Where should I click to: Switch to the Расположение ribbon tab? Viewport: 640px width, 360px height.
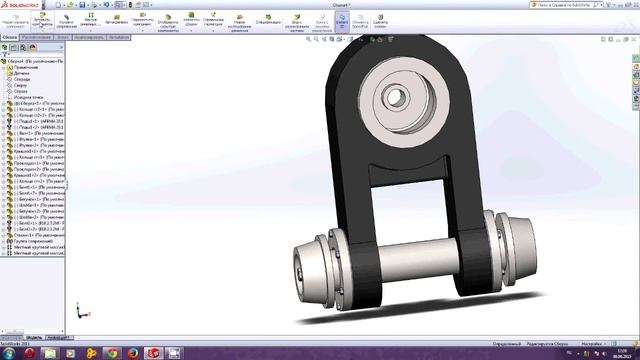click(x=36, y=37)
